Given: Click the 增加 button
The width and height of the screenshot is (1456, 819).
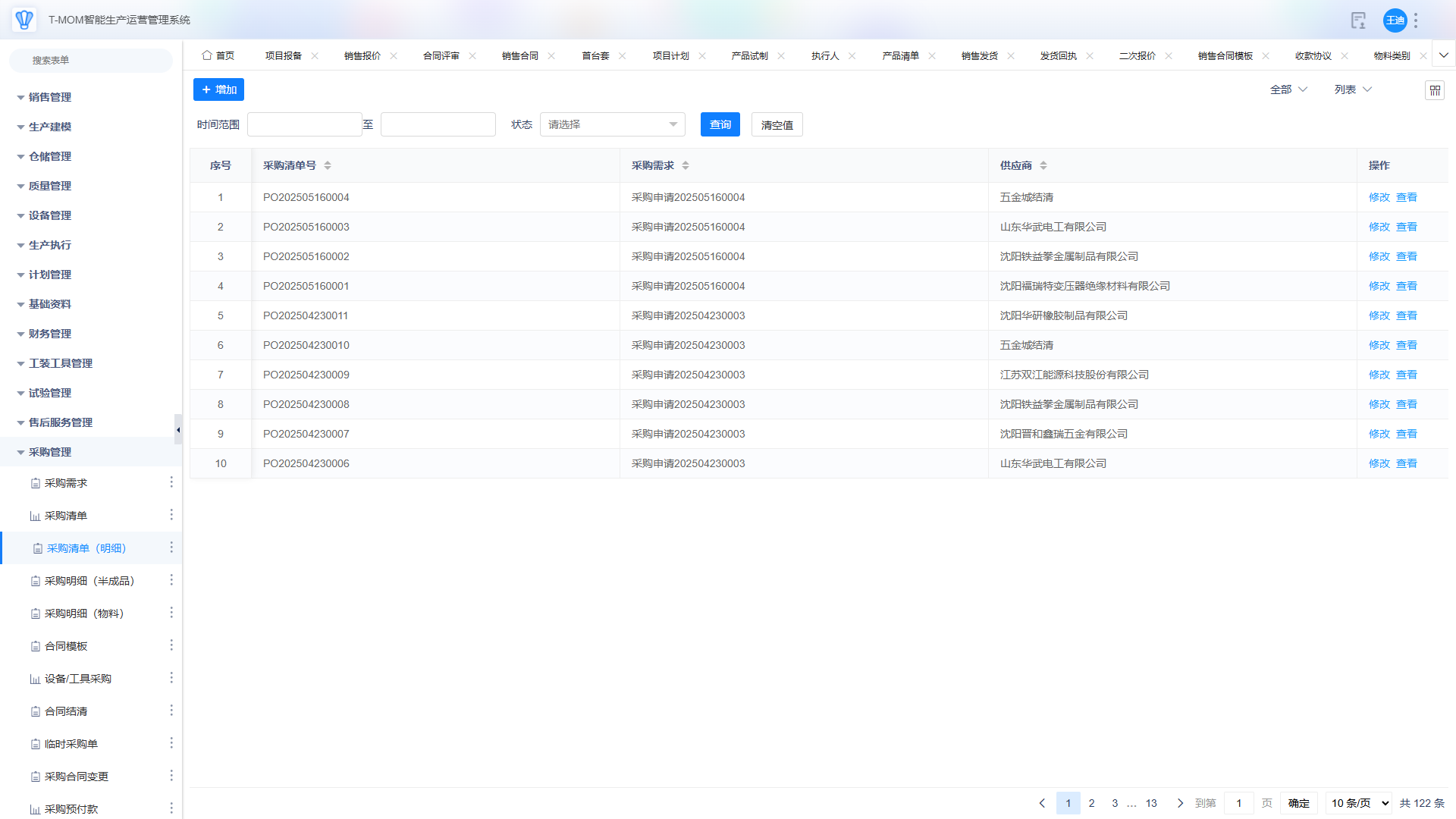Looking at the screenshot, I should pyautogui.click(x=218, y=89).
